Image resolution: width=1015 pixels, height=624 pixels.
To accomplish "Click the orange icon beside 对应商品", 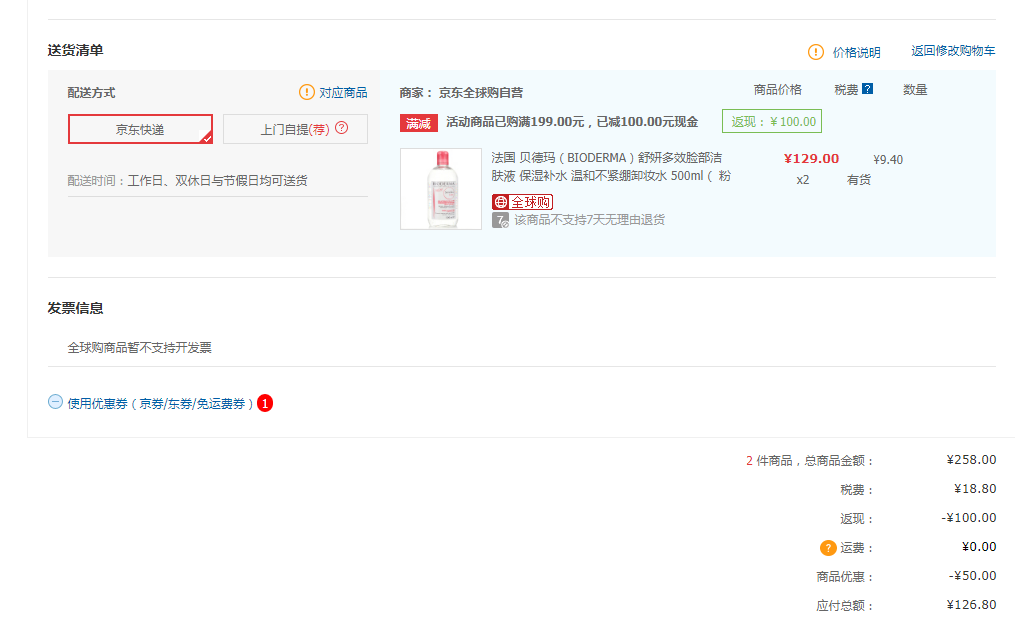I will tap(307, 92).
